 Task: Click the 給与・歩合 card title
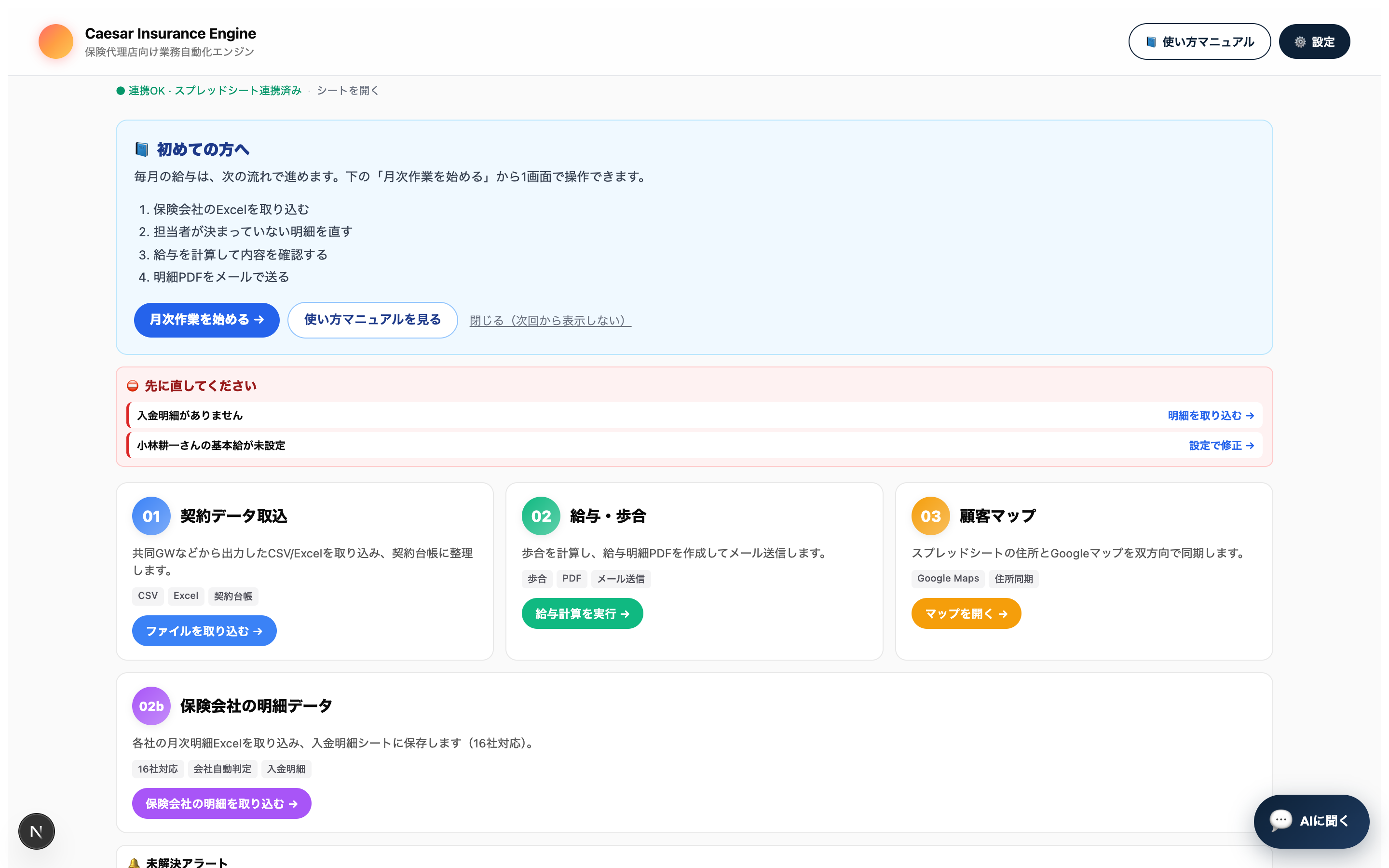(x=608, y=516)
